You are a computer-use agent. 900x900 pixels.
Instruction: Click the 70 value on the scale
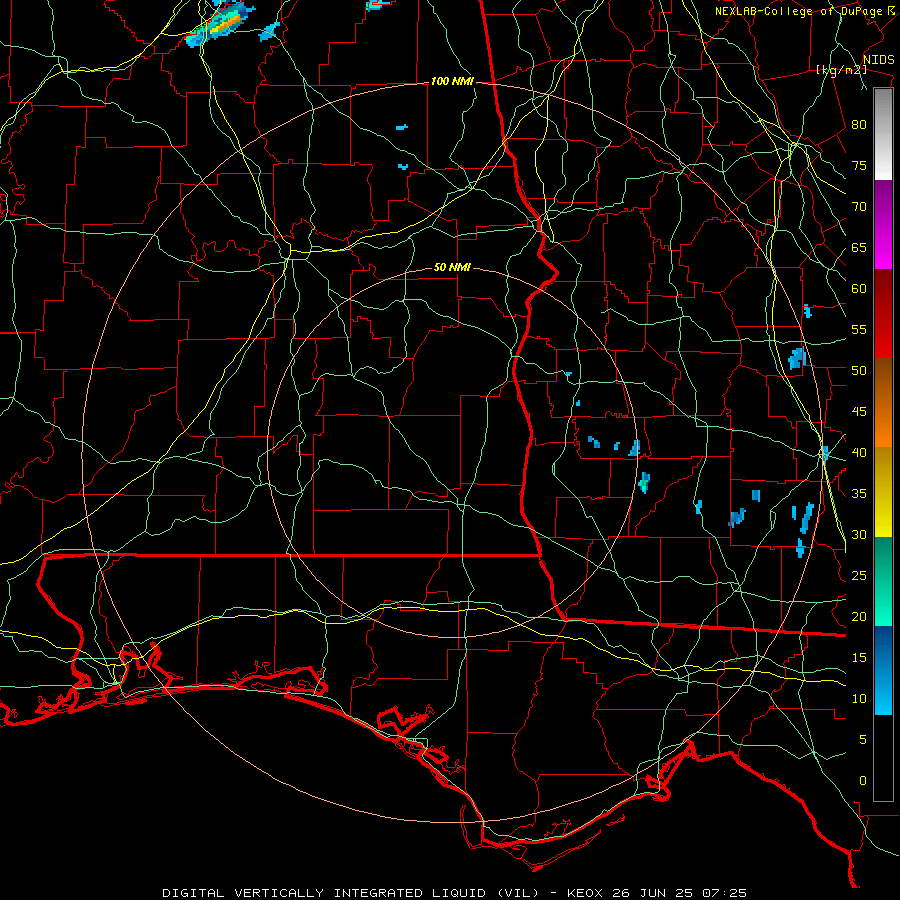[859, 207]
